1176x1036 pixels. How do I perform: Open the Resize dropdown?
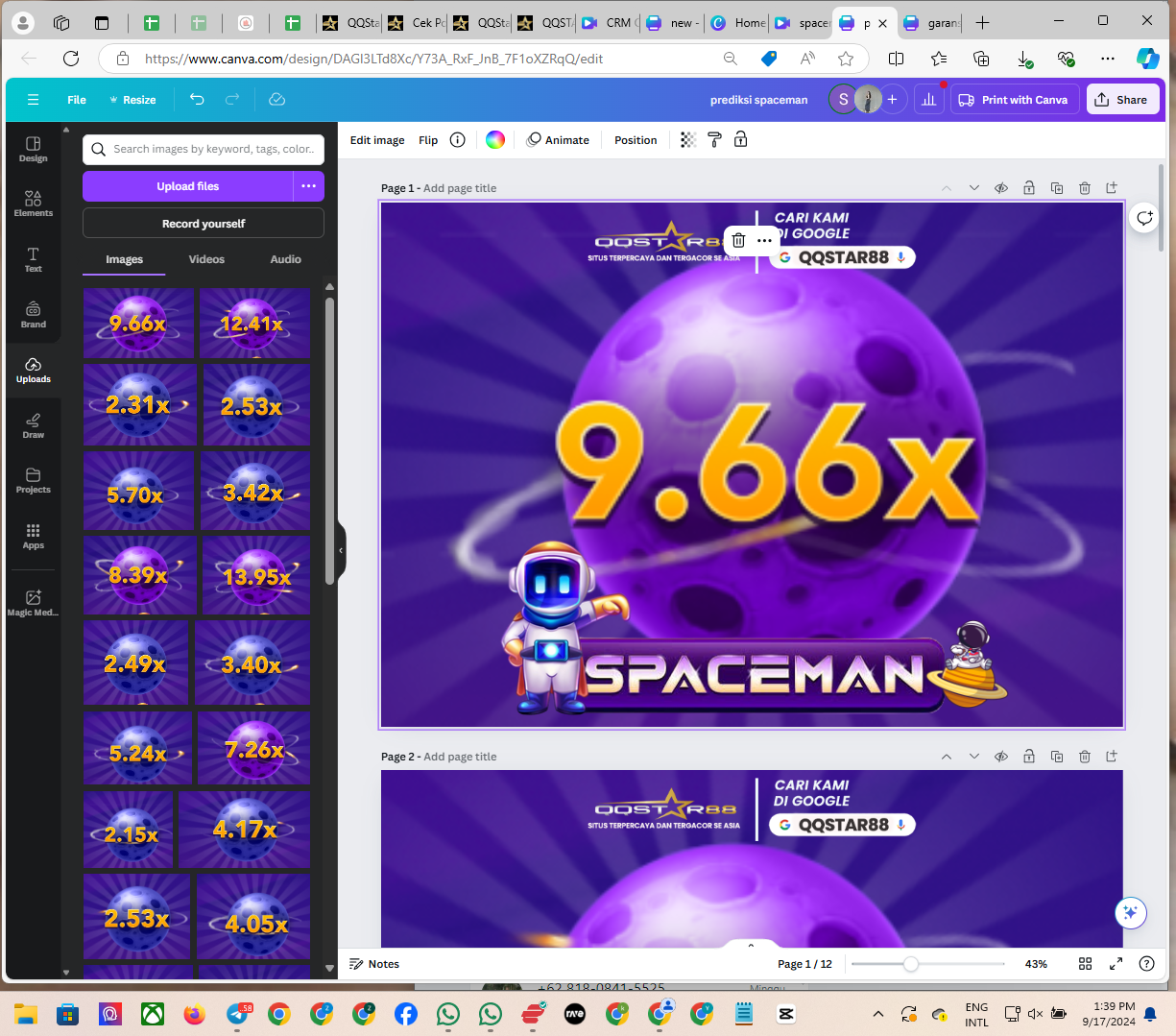point(132,100)
